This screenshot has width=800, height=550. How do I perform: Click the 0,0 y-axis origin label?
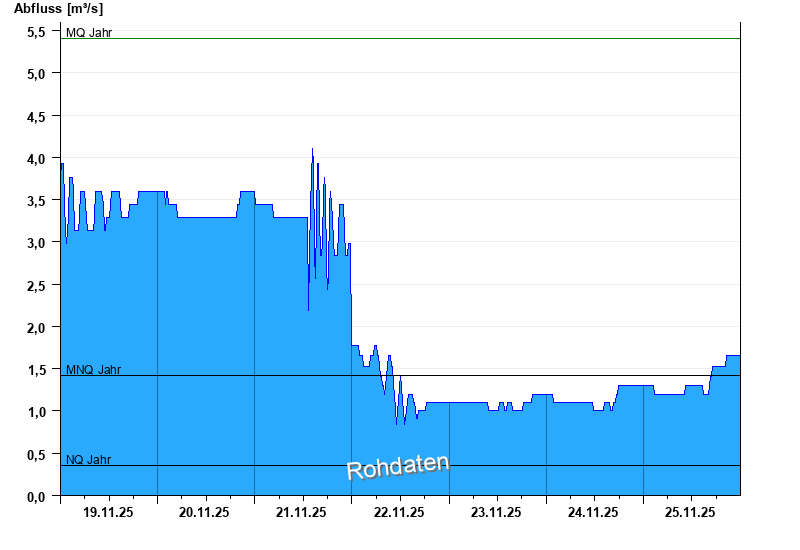pyautogui.click(x=36, y=496)
